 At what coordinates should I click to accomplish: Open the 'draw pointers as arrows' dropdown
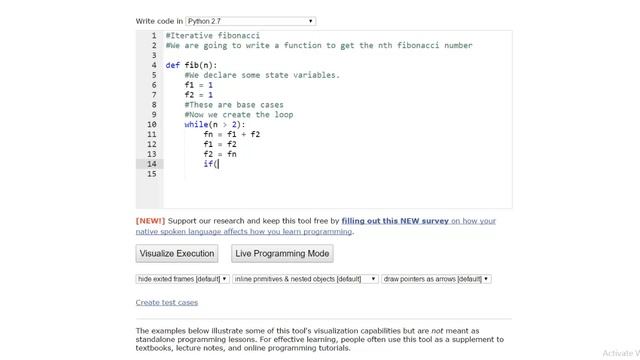click(436, 279)
